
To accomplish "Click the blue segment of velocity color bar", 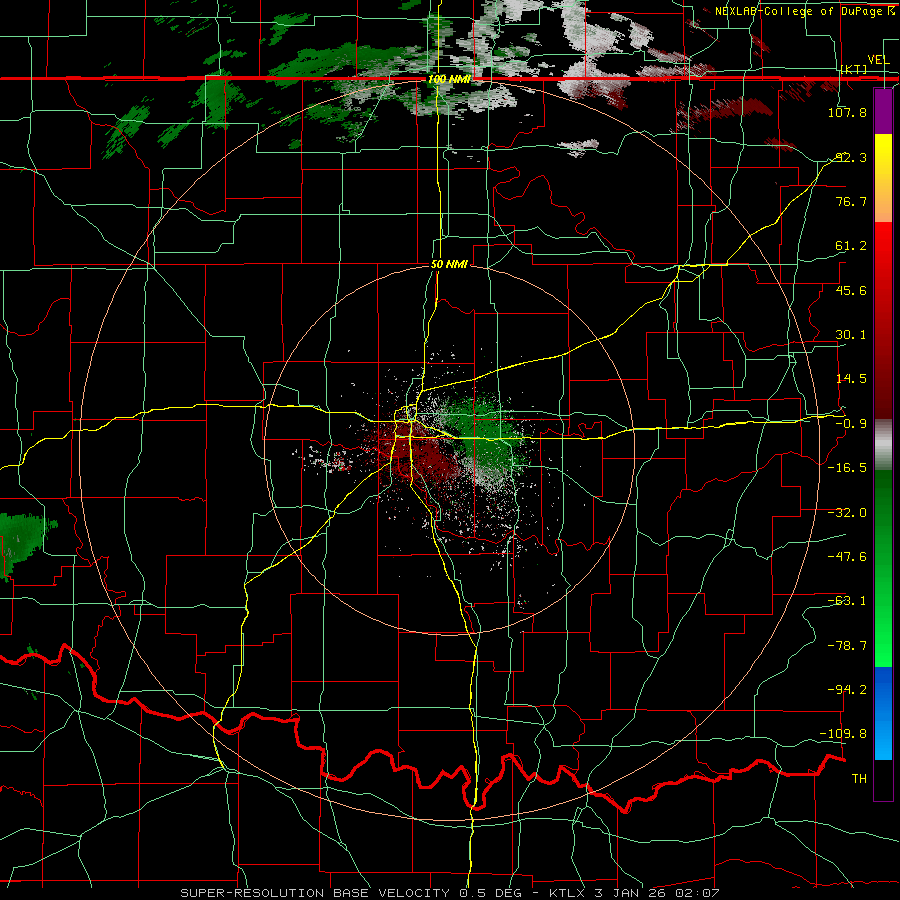I will tap(883, 713).
